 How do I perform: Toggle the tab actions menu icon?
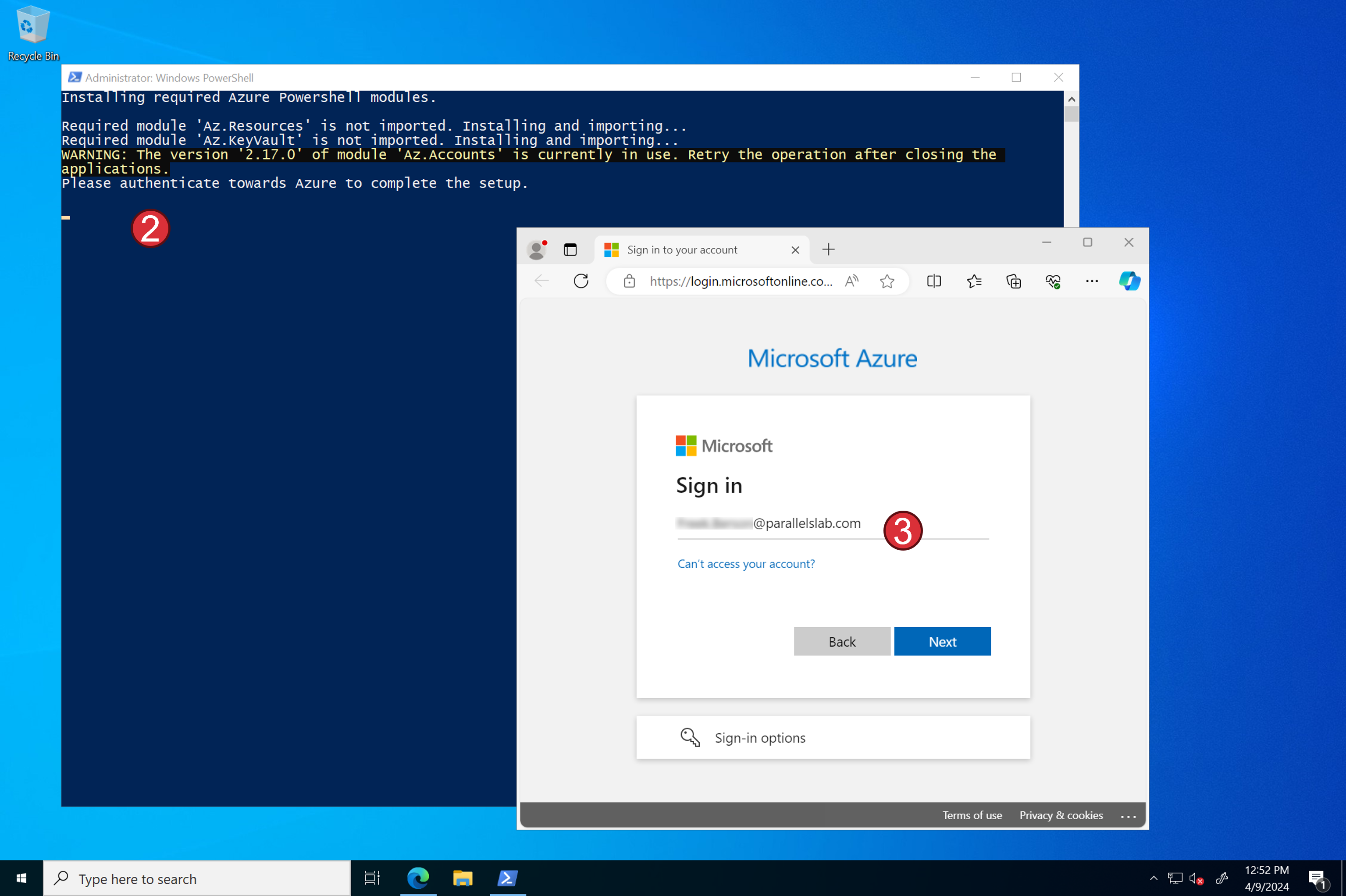tap(570, 250)
